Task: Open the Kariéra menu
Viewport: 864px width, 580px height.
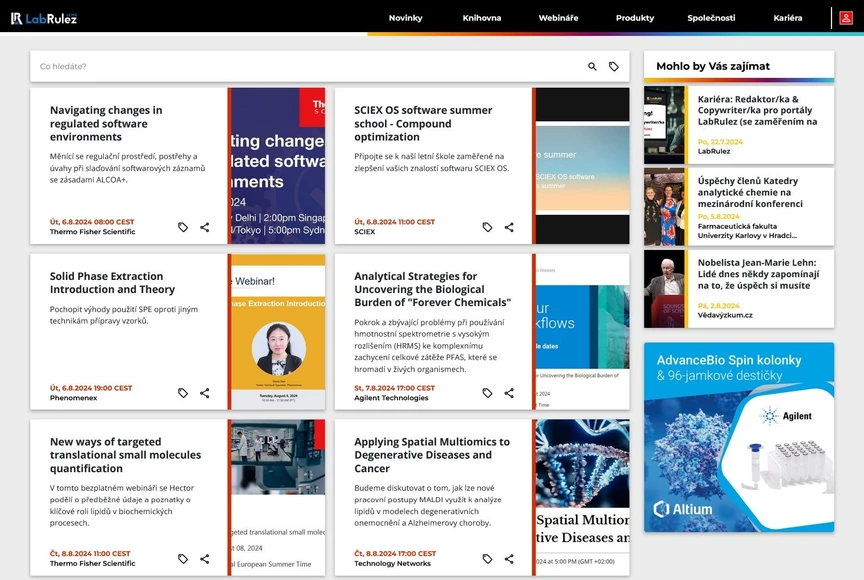Action: pyautogui.click(x=787, y=18)
